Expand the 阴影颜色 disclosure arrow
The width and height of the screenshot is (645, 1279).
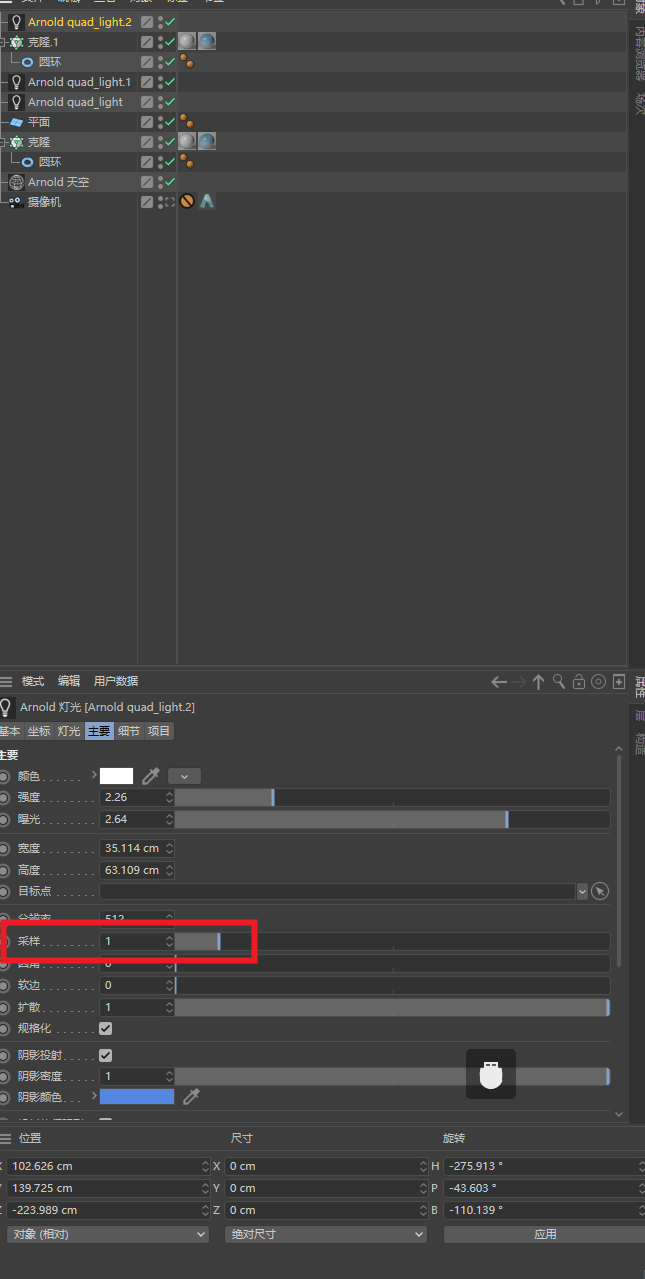(x=94, y=1097)
